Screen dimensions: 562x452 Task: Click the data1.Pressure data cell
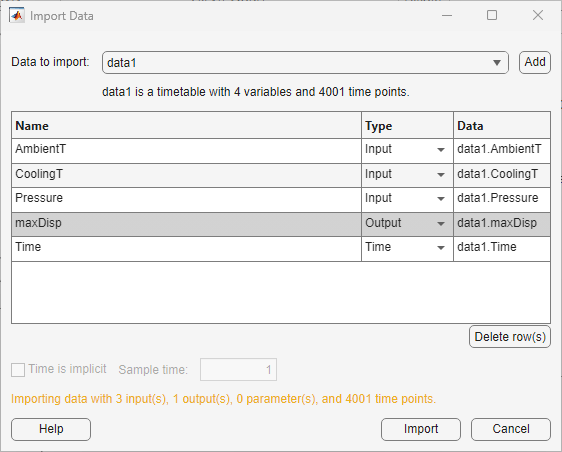click(502, 200)
